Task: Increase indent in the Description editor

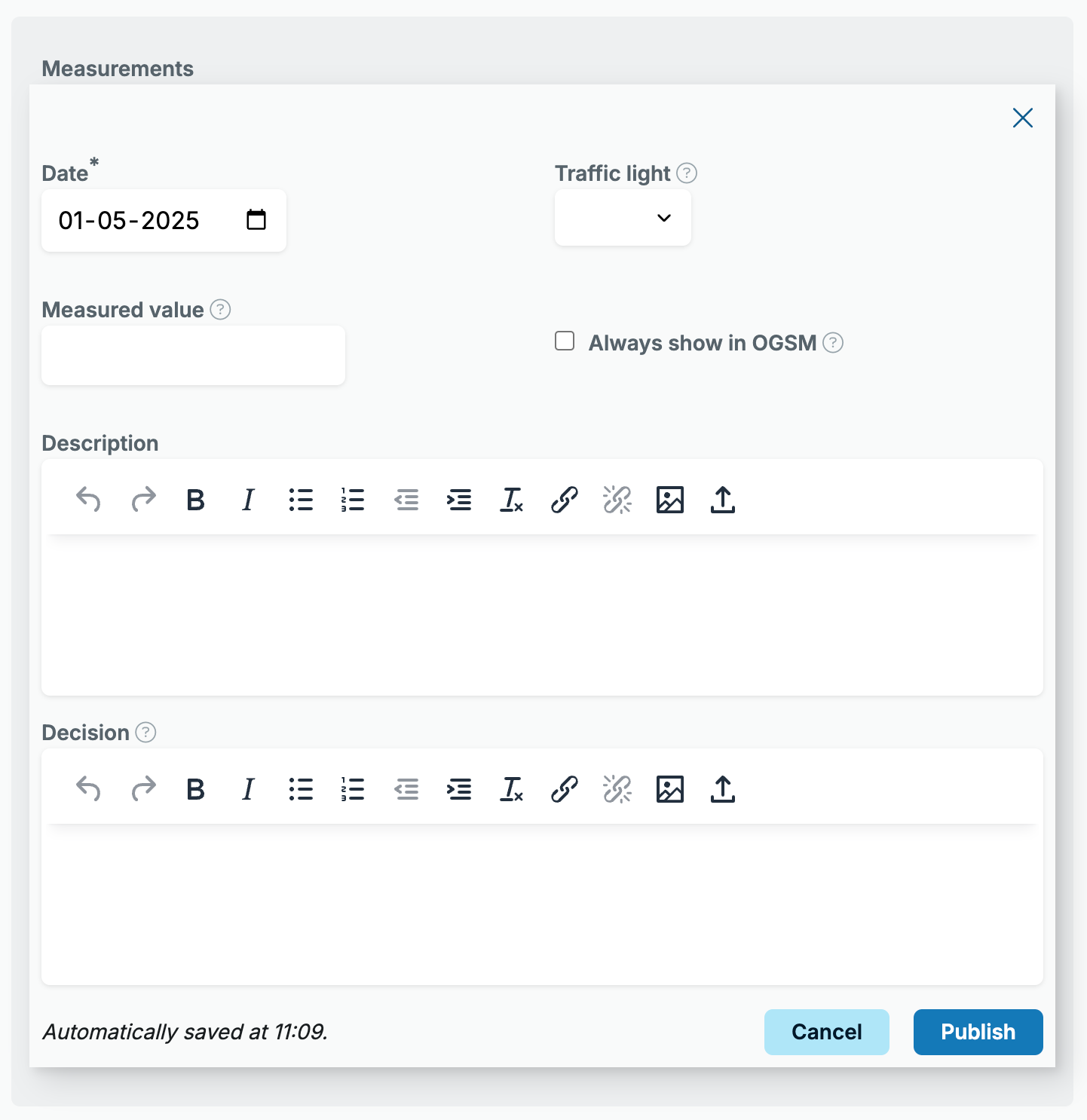Action: (459, 500)
